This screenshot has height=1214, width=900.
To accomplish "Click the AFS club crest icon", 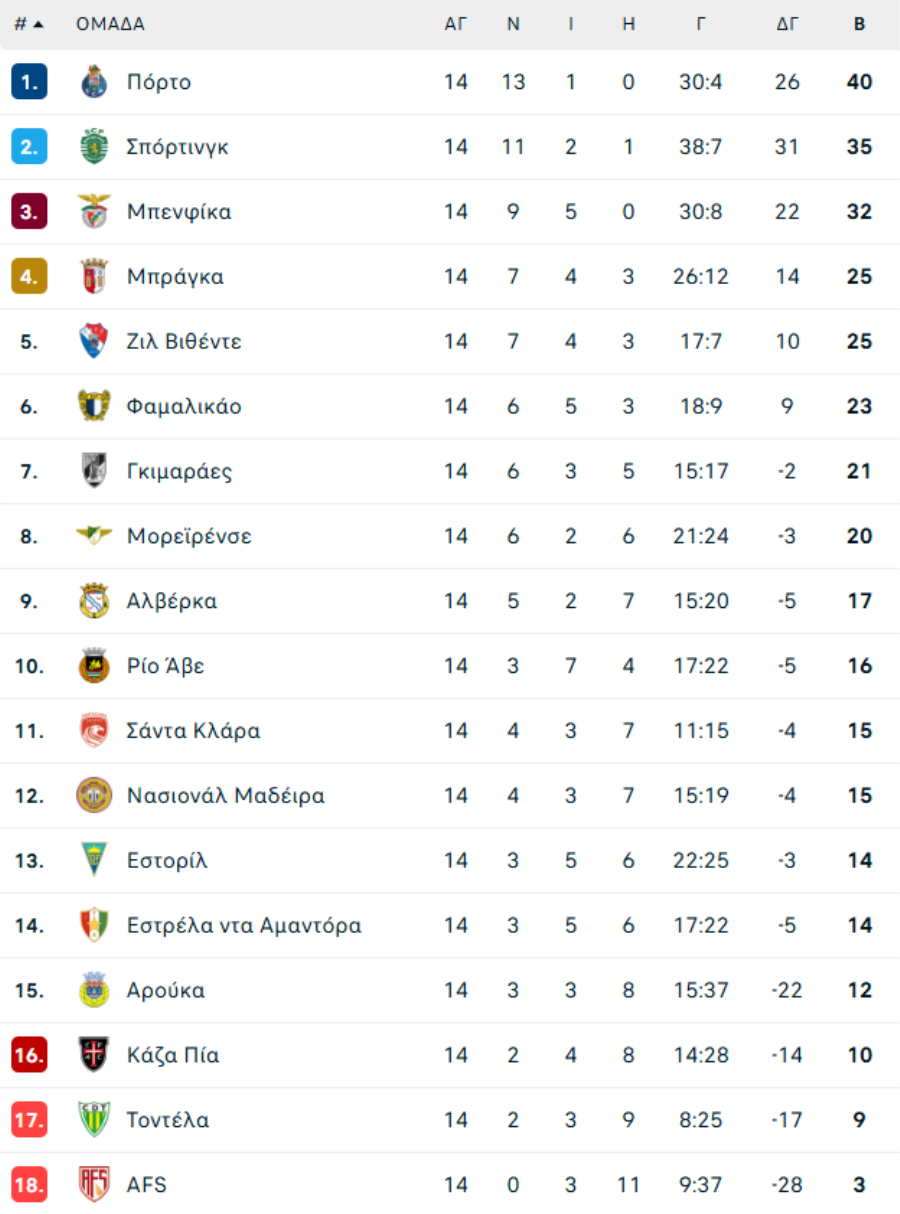I will (x=94, y=1185).
